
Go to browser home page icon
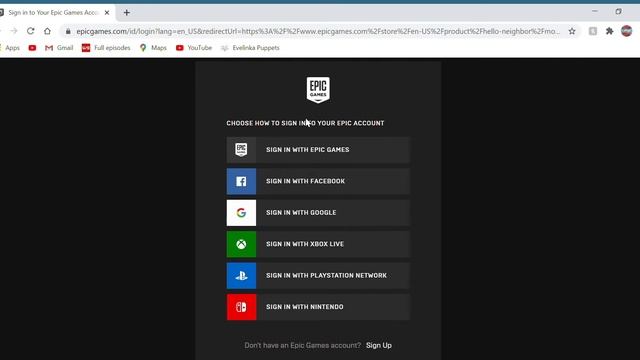point(47,31)
